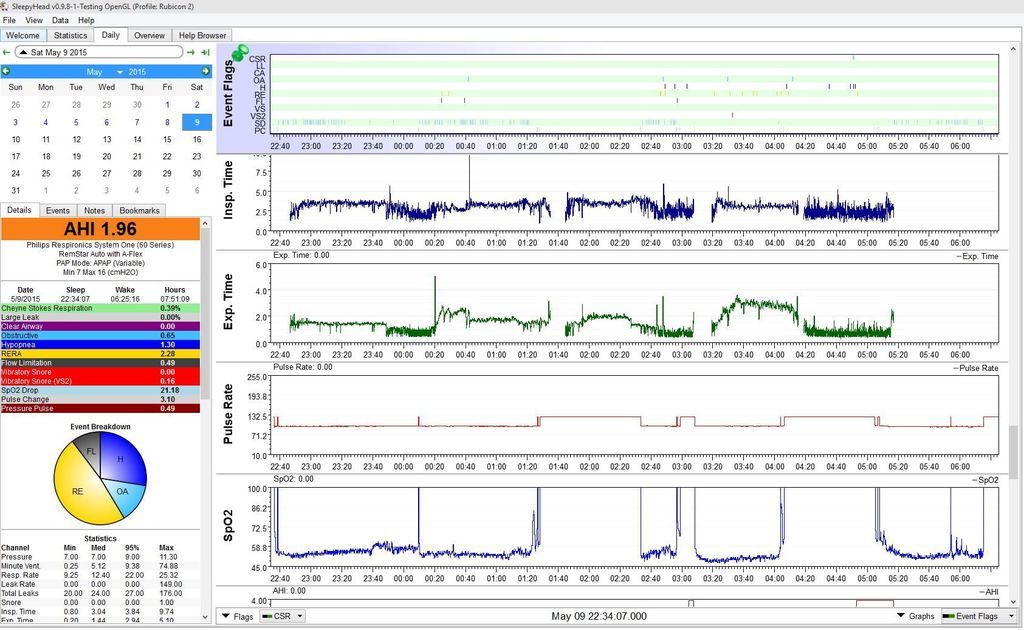The image size is (1024, 630).
Task: Click the Clear Airway row
Action: point(100,326)
